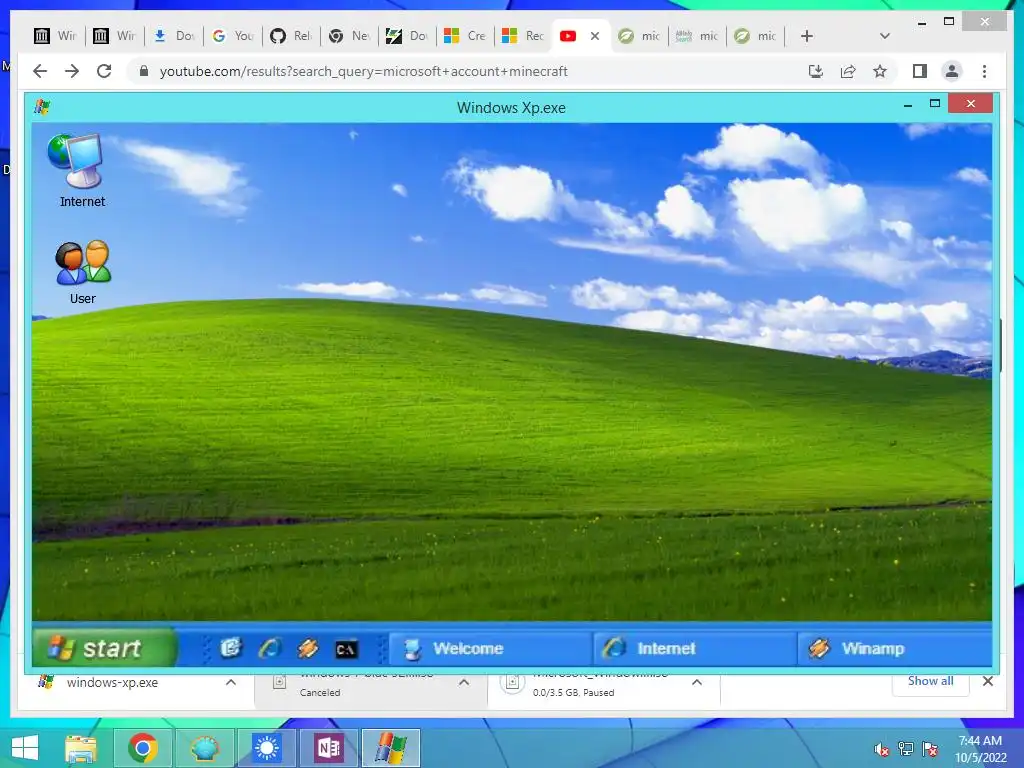Open the clock showing 7:44 AM

[x=980, y=749]
